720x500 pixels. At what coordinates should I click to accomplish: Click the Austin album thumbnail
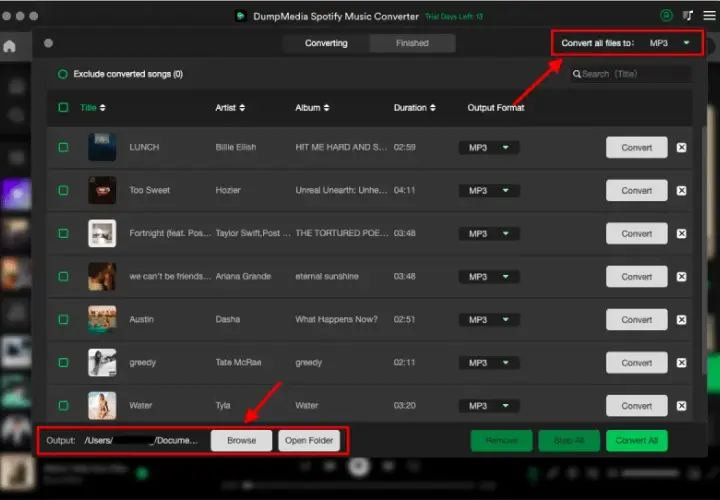tap(102, 319)
